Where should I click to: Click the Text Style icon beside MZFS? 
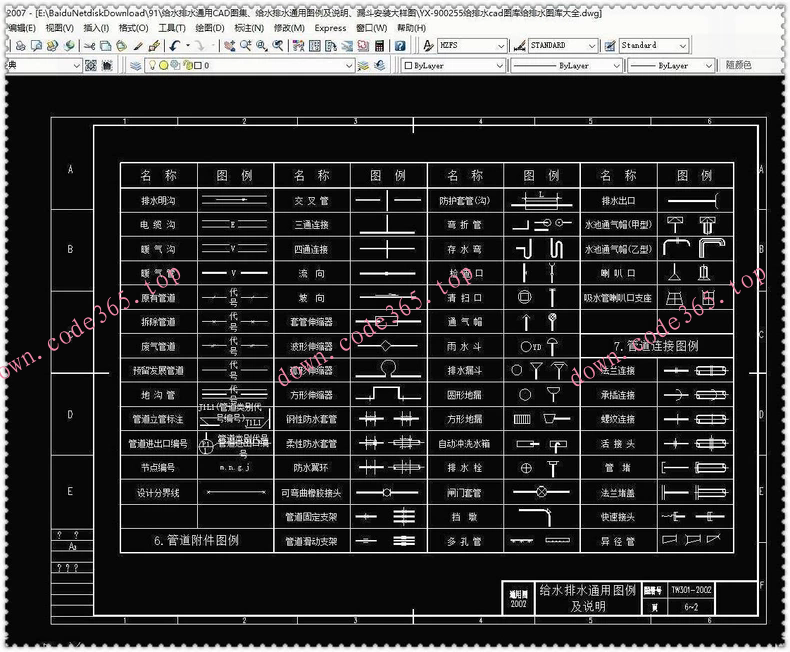pos(428,46)
